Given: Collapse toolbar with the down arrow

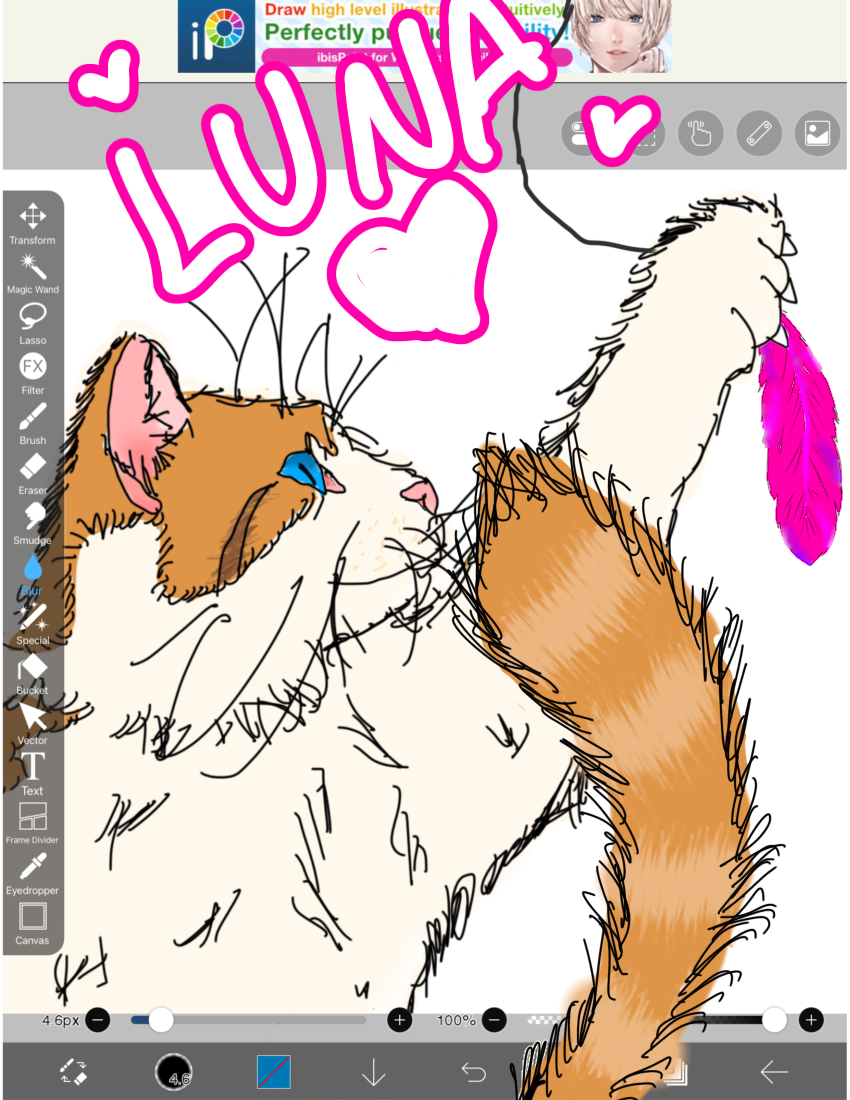Looking at the screenshot, I should 373,1072.
